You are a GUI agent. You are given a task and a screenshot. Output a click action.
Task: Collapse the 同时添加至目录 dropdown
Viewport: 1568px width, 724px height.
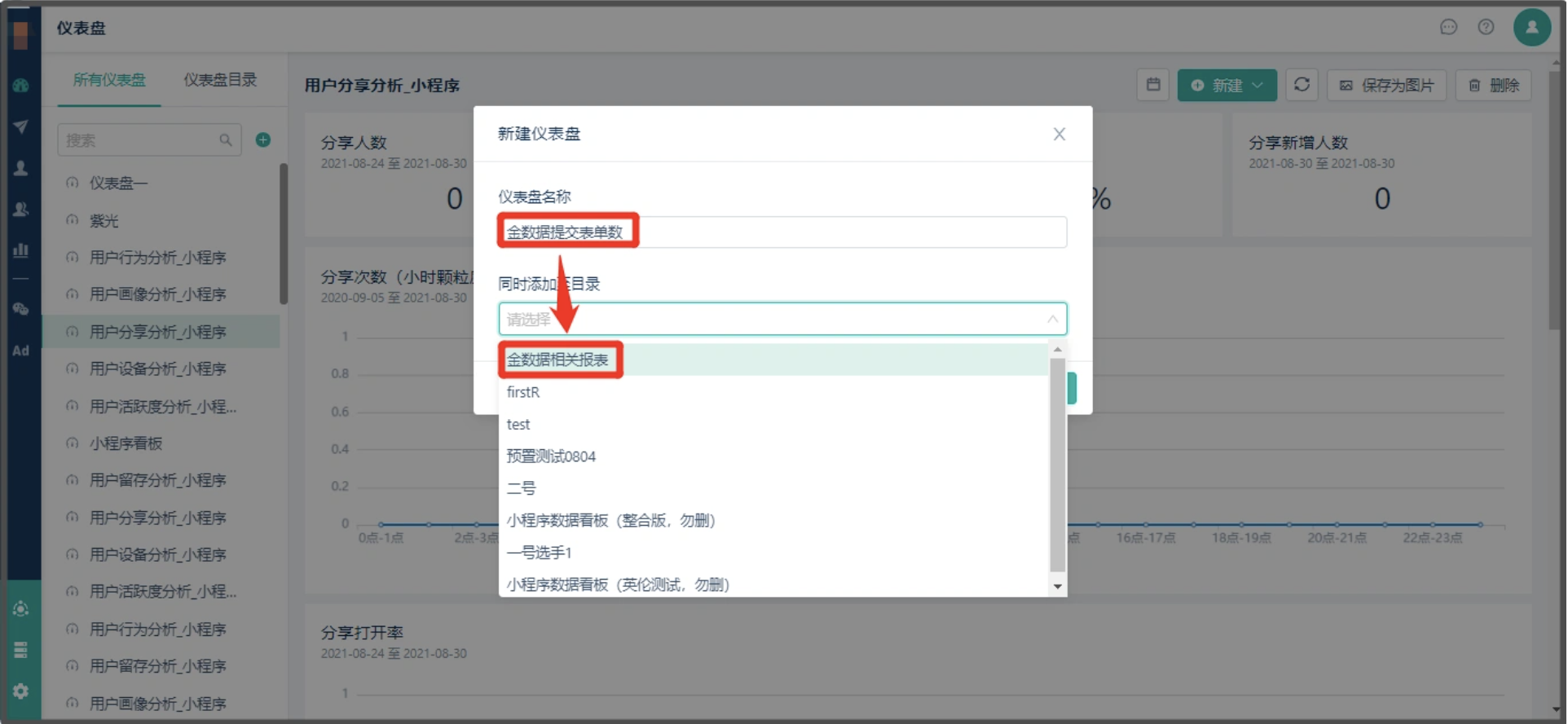click(1052, 319)
